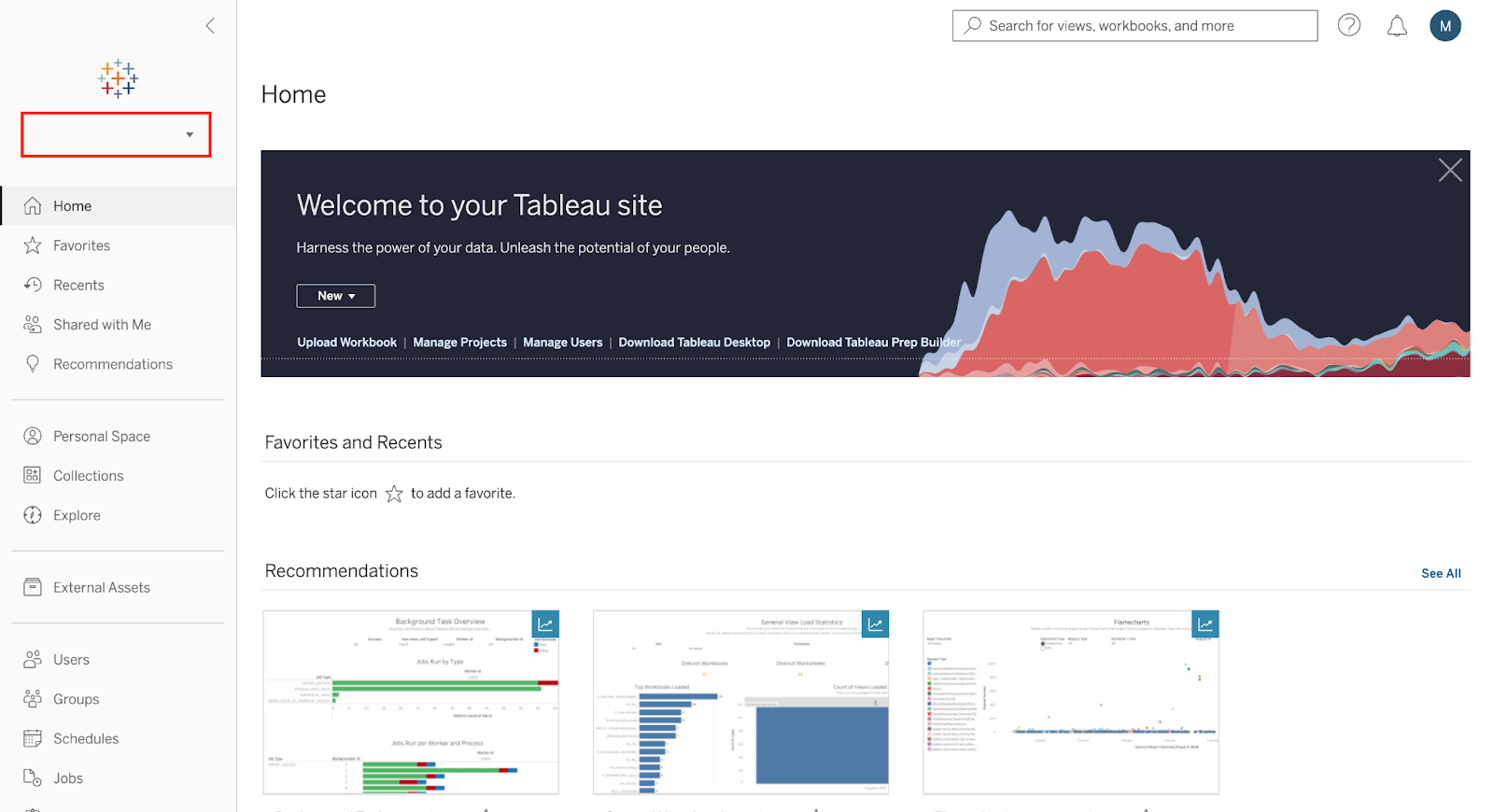This screenshot has height=812, width=1494.
Task: Open the user account avatar M
Action: click(1445, 26)
